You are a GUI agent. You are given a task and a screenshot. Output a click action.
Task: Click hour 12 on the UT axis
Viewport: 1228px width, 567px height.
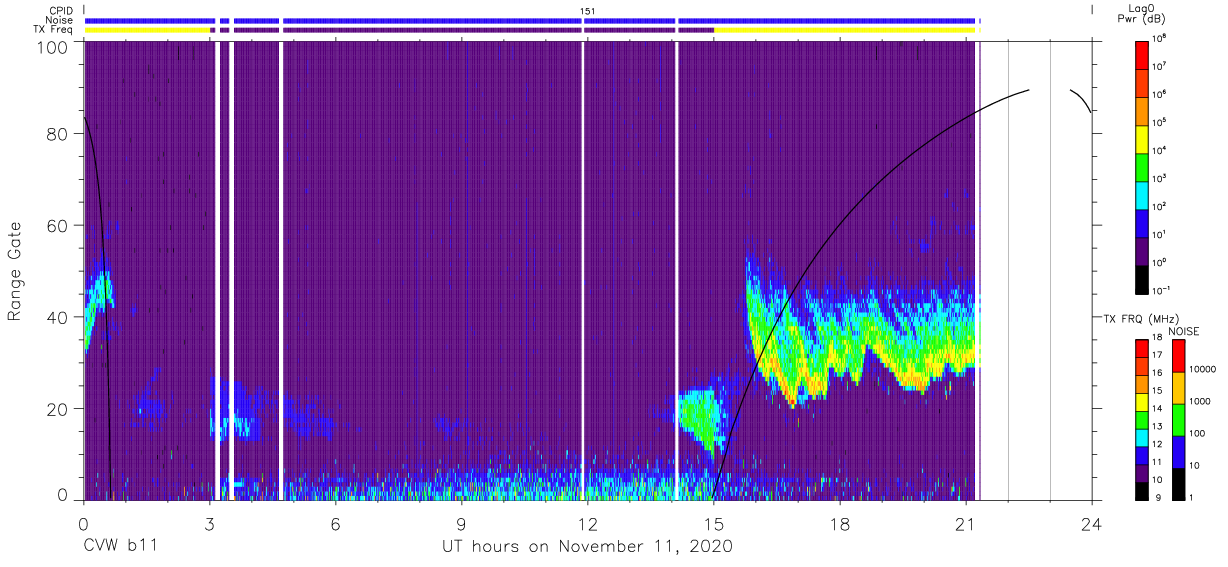click(588, 523)
